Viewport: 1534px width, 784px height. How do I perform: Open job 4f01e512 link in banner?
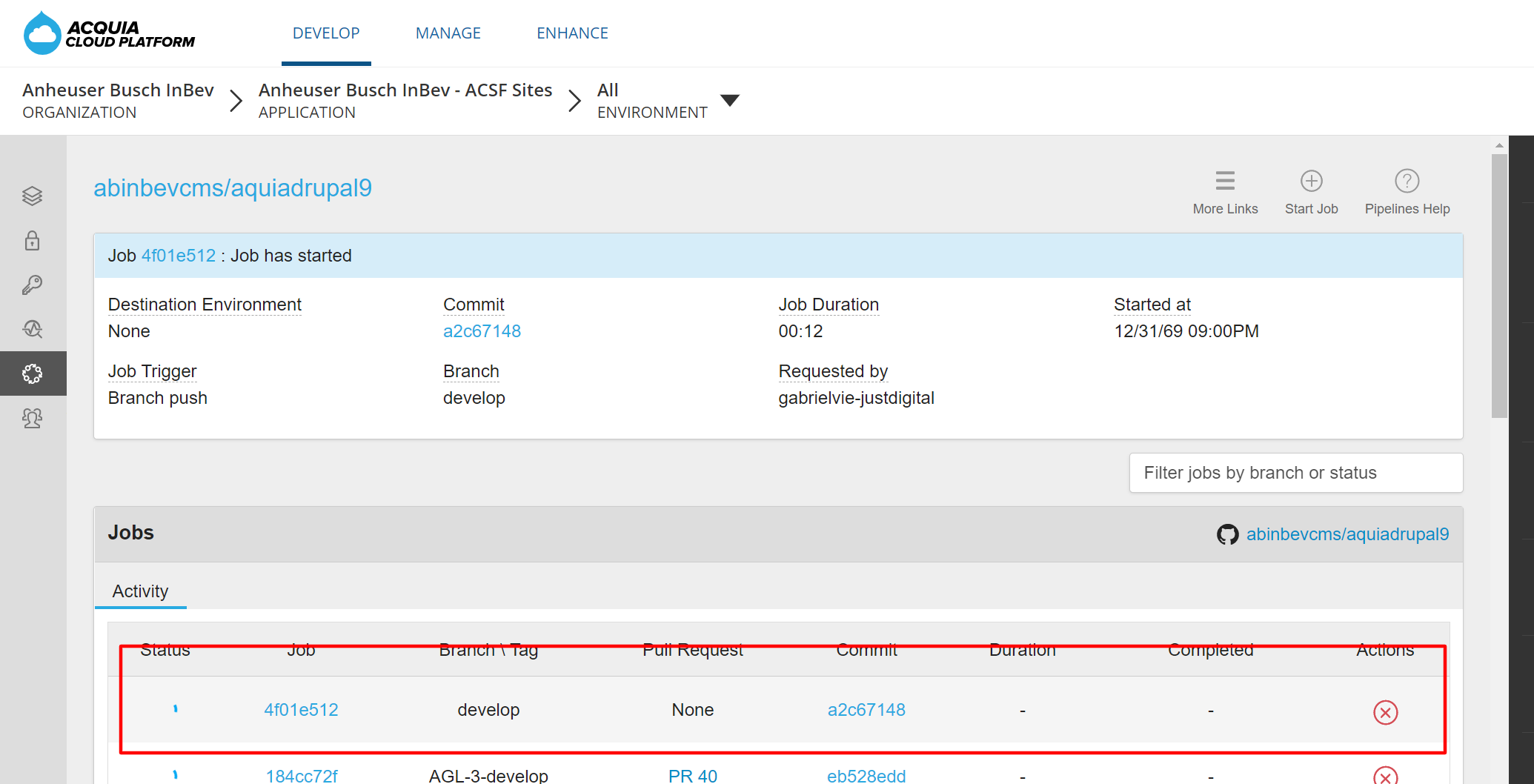pyautogui.click(x=179, y=256)
